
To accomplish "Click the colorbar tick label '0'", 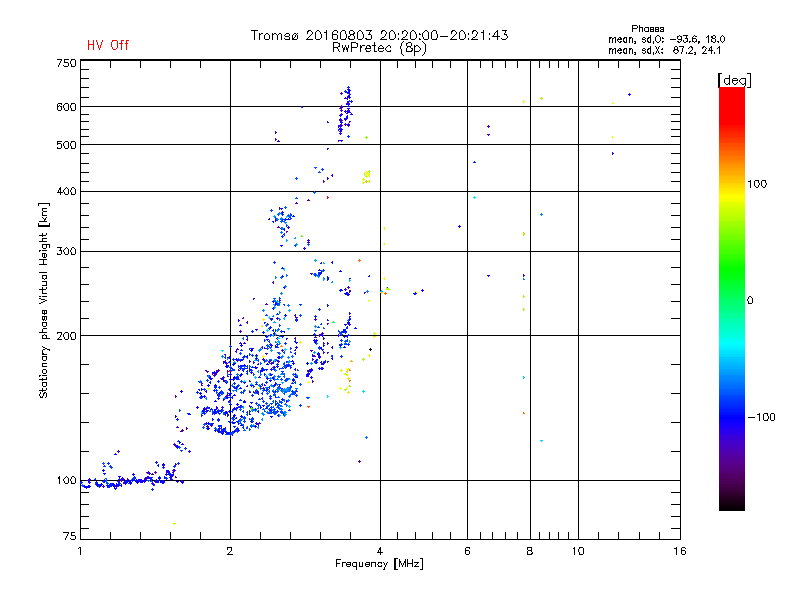I will click(750, 301).
